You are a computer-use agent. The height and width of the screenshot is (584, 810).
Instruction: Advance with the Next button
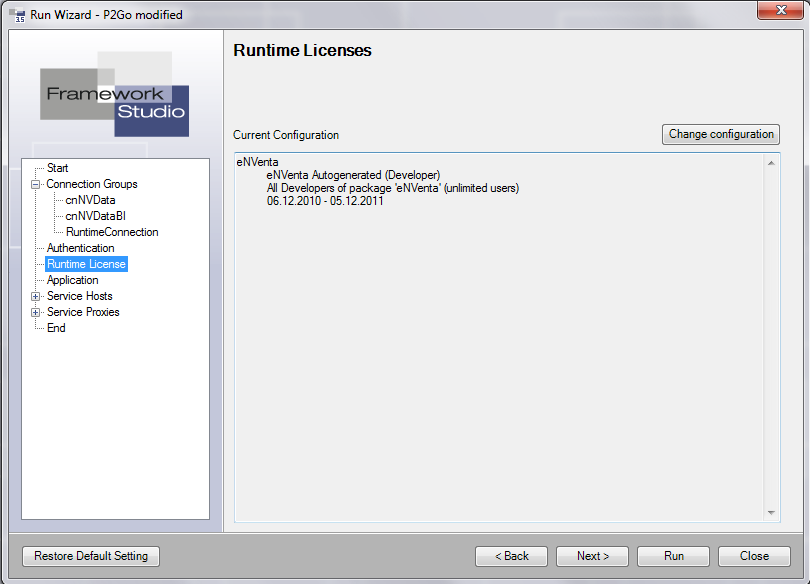[593, 556]
